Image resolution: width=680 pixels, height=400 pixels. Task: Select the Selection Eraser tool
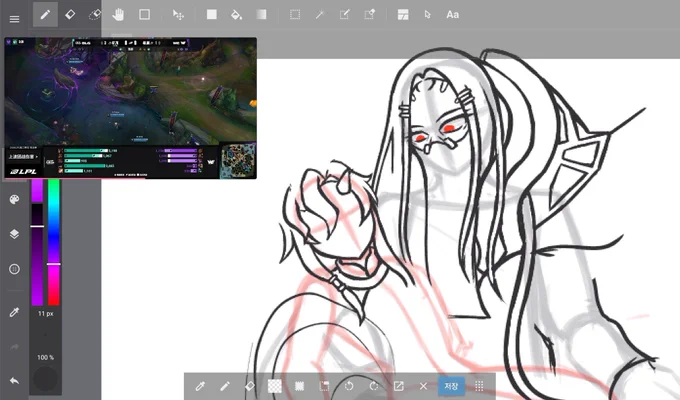coord(369,15)
